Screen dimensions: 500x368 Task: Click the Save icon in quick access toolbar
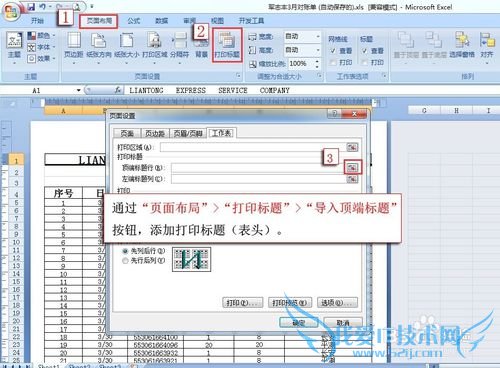[31, 7]
